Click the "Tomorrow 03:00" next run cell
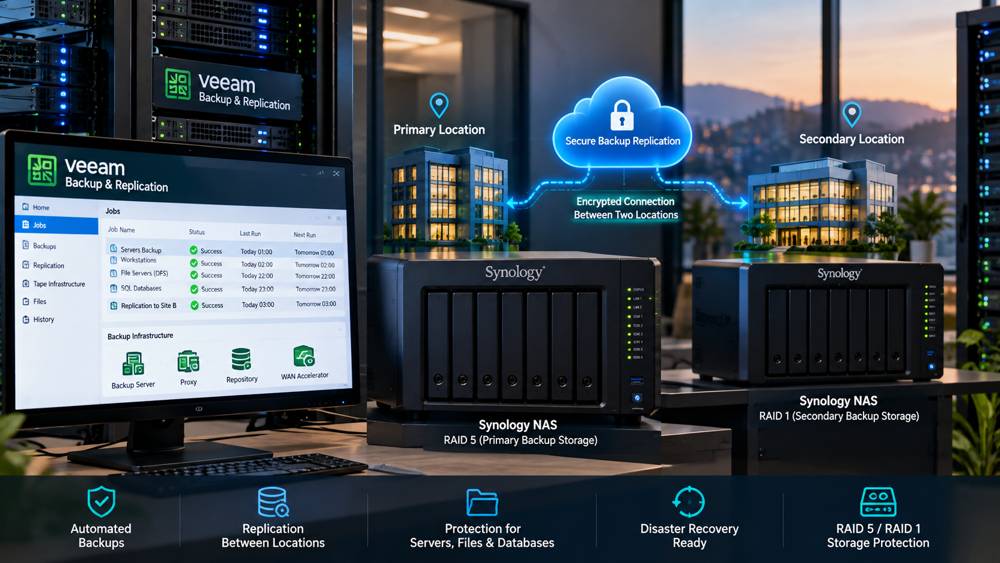 [x=316, y=304]
